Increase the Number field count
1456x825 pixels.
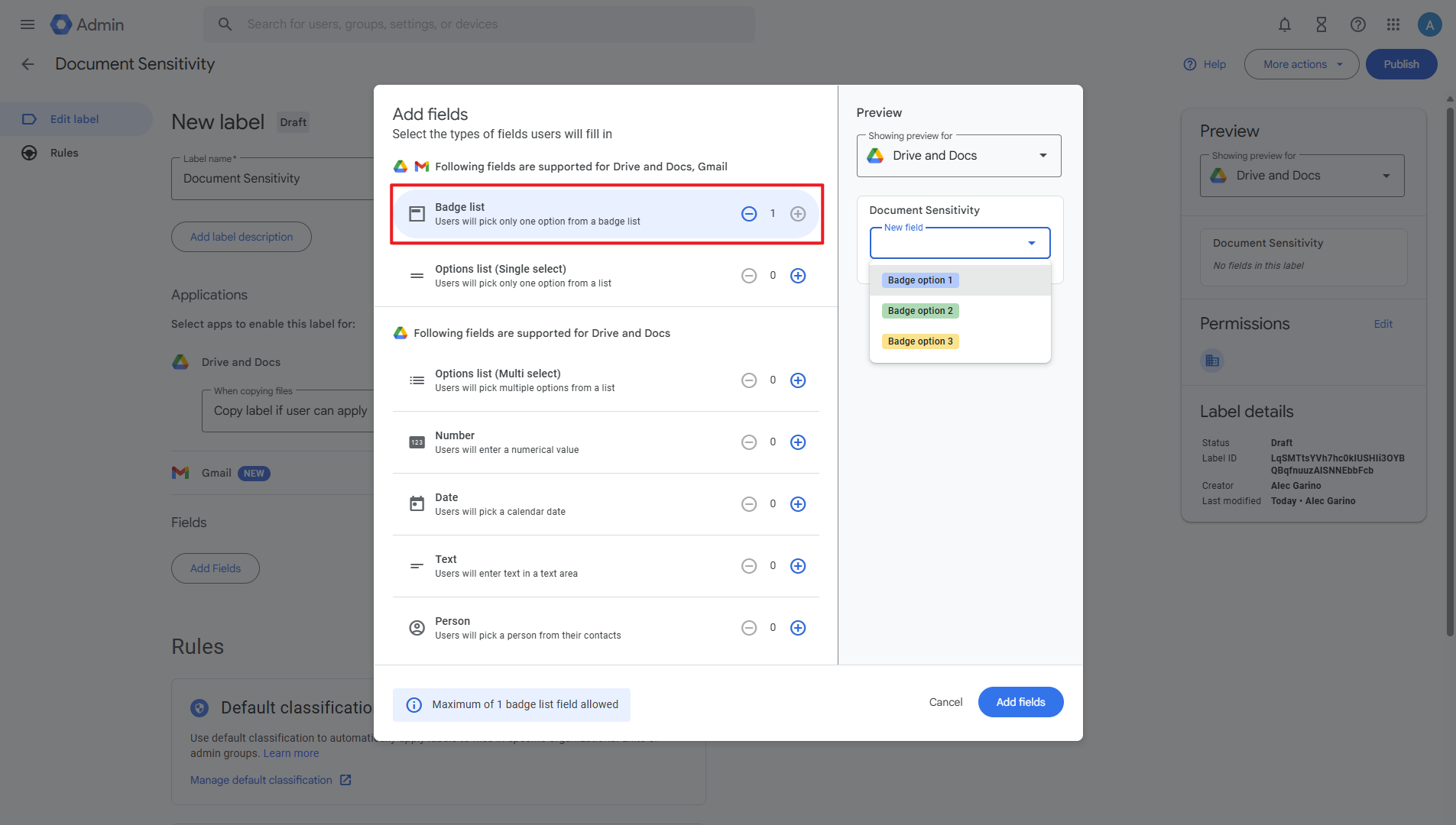pyautogui.click(x=798, y=442)
